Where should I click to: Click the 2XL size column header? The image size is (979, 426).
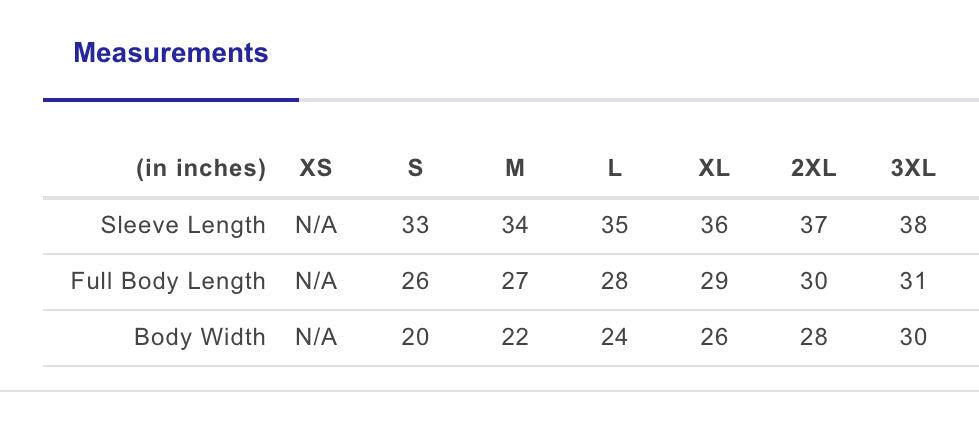click(814, 169)
